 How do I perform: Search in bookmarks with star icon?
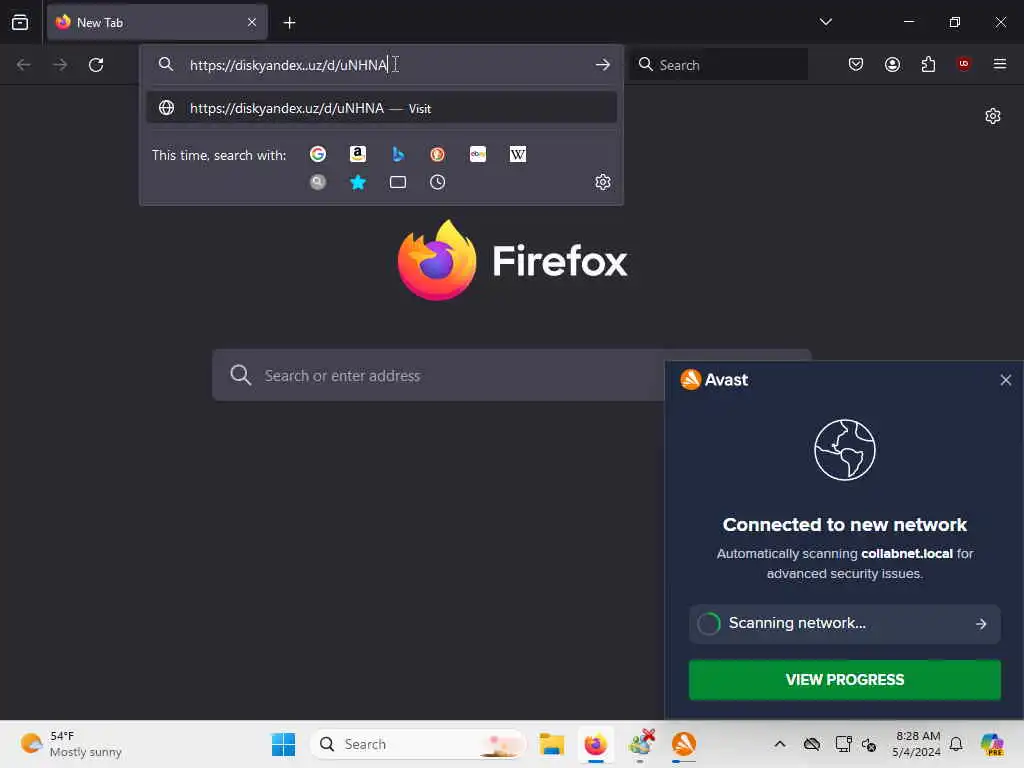357,182
